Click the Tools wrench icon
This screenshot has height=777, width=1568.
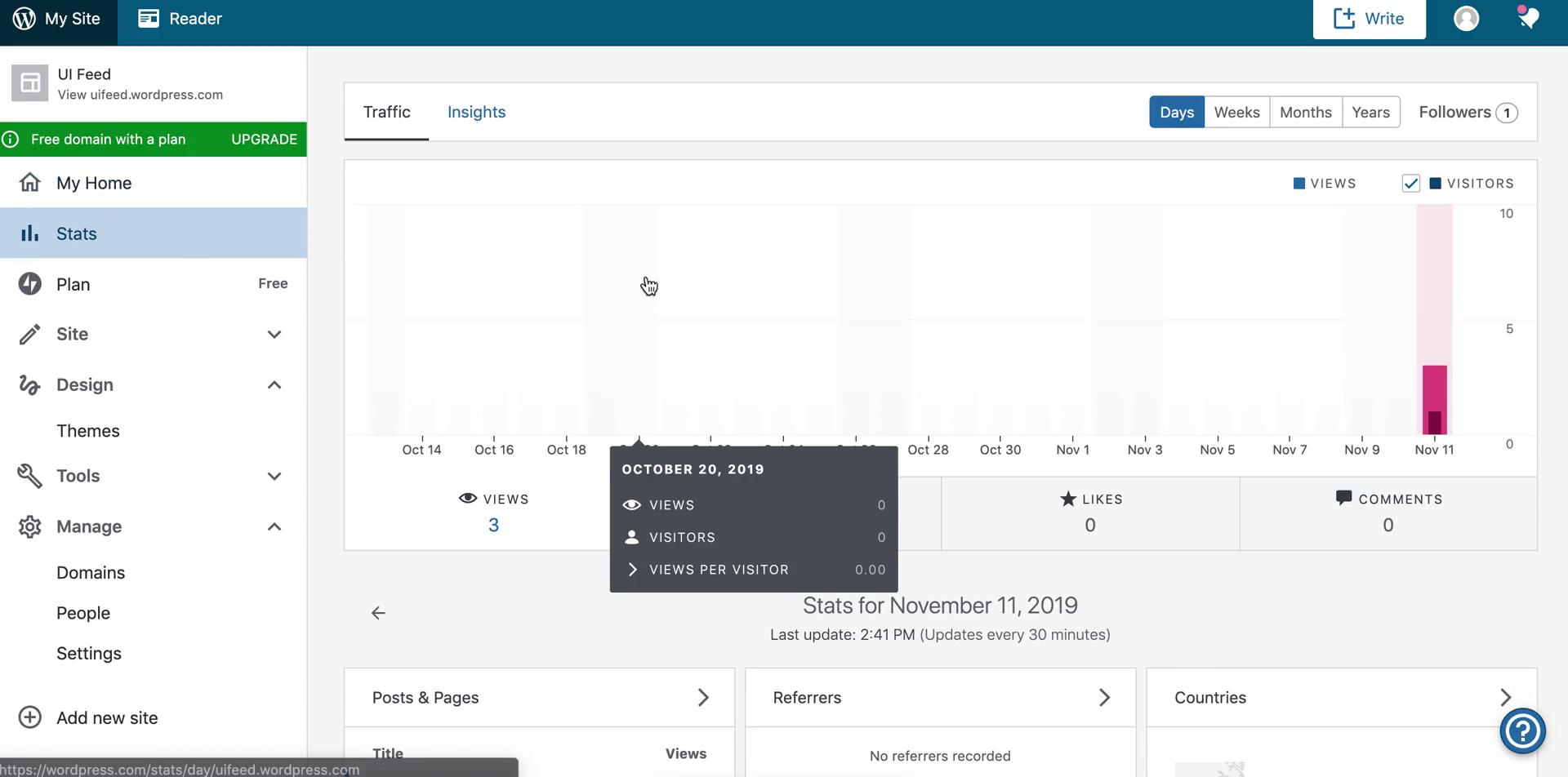[29, 476]
